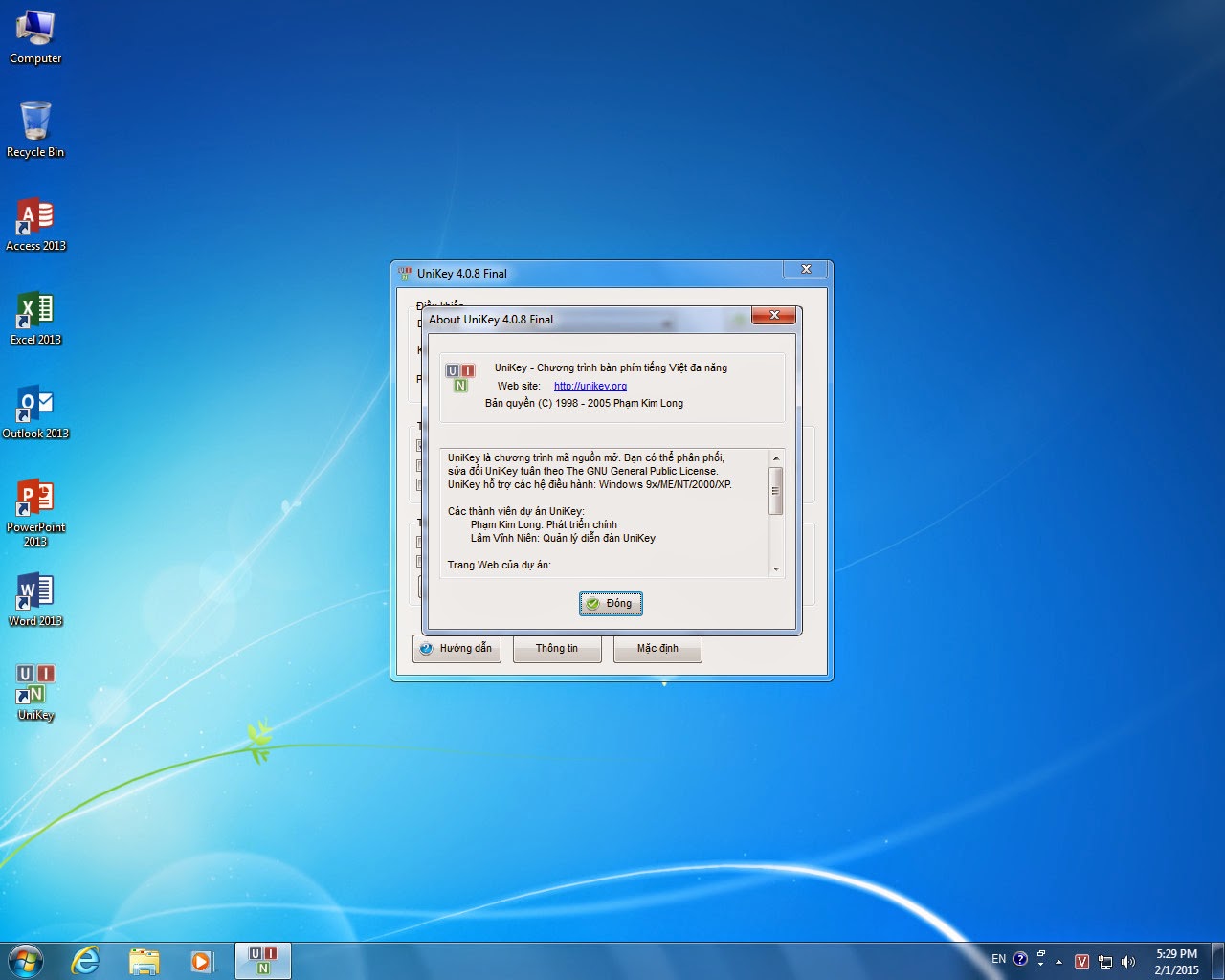The width and height of the screenshot is (1225, 980).
Task: Click the 'About UniKey 4.0.8 Final' title
Action: tap(491, 319)
